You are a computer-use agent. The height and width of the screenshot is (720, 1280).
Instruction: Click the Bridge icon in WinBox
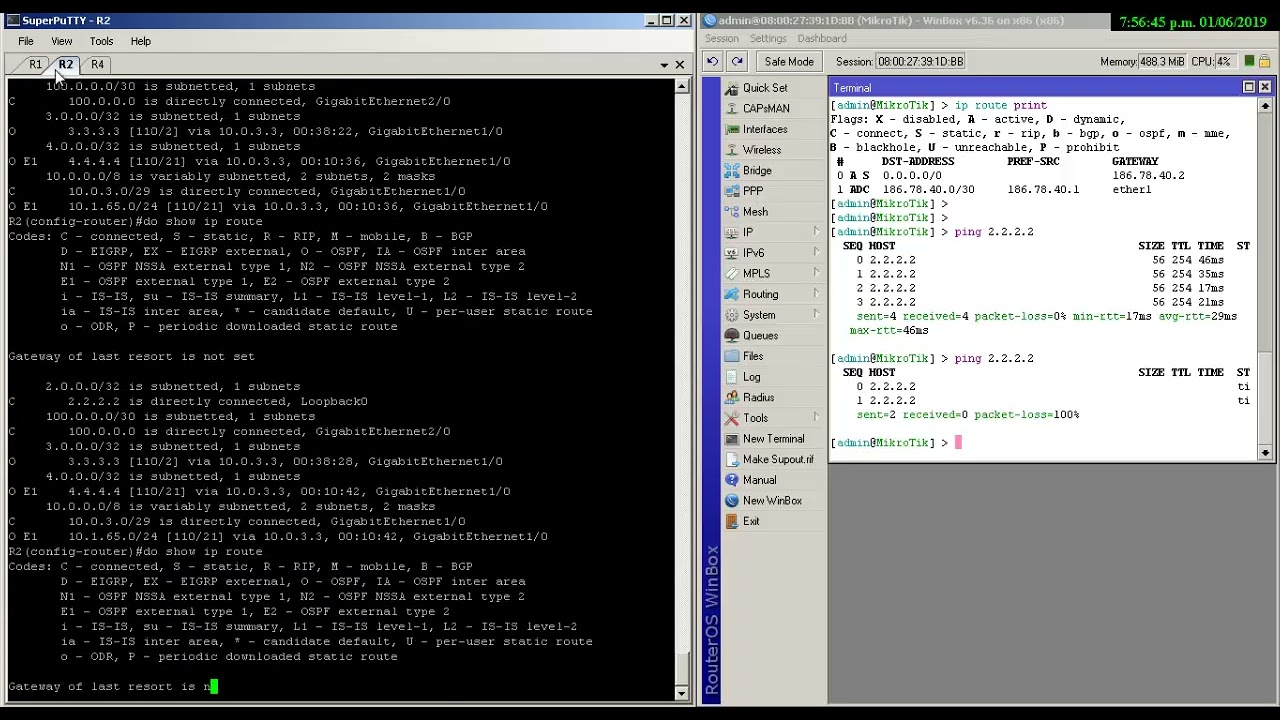coord(732,171)
